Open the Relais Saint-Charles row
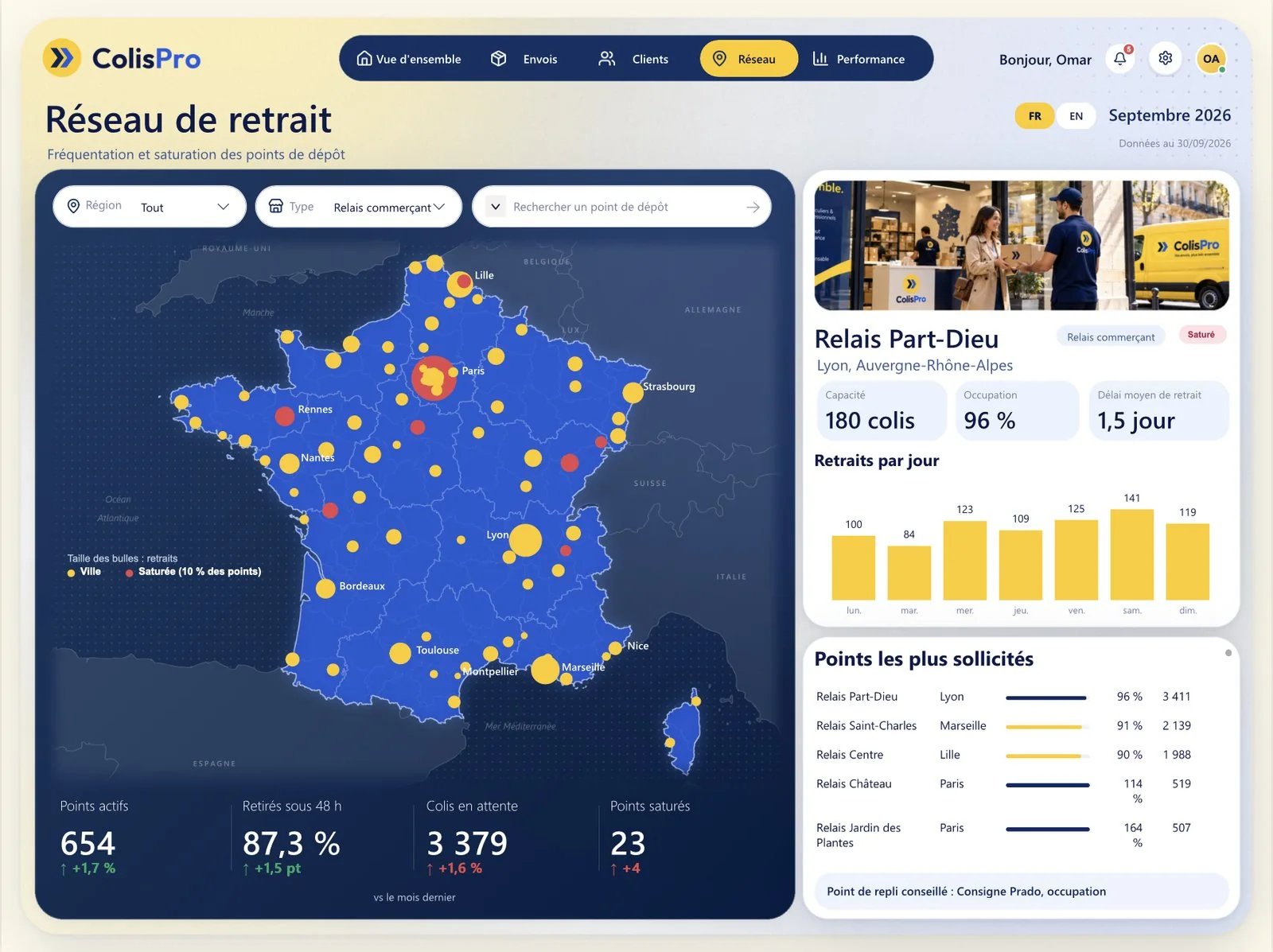Viewport: 1273px width, 952px height. click(1004, 726)
